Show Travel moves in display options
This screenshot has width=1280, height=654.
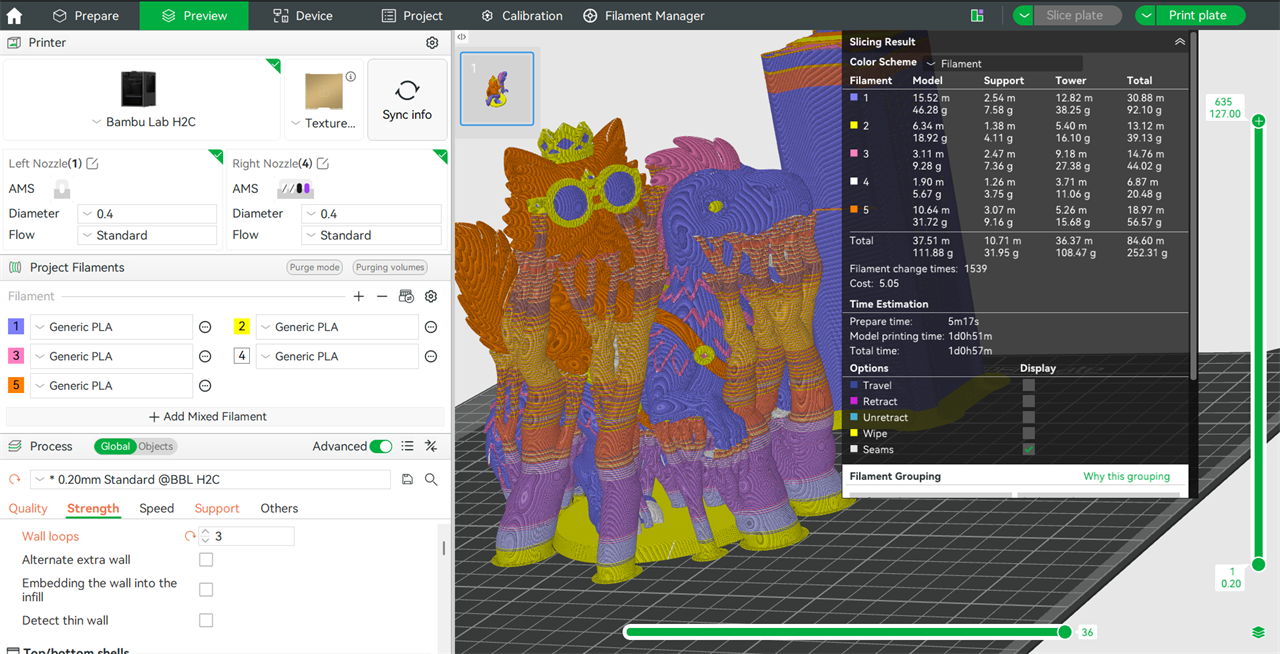[x=1028, y=385]
